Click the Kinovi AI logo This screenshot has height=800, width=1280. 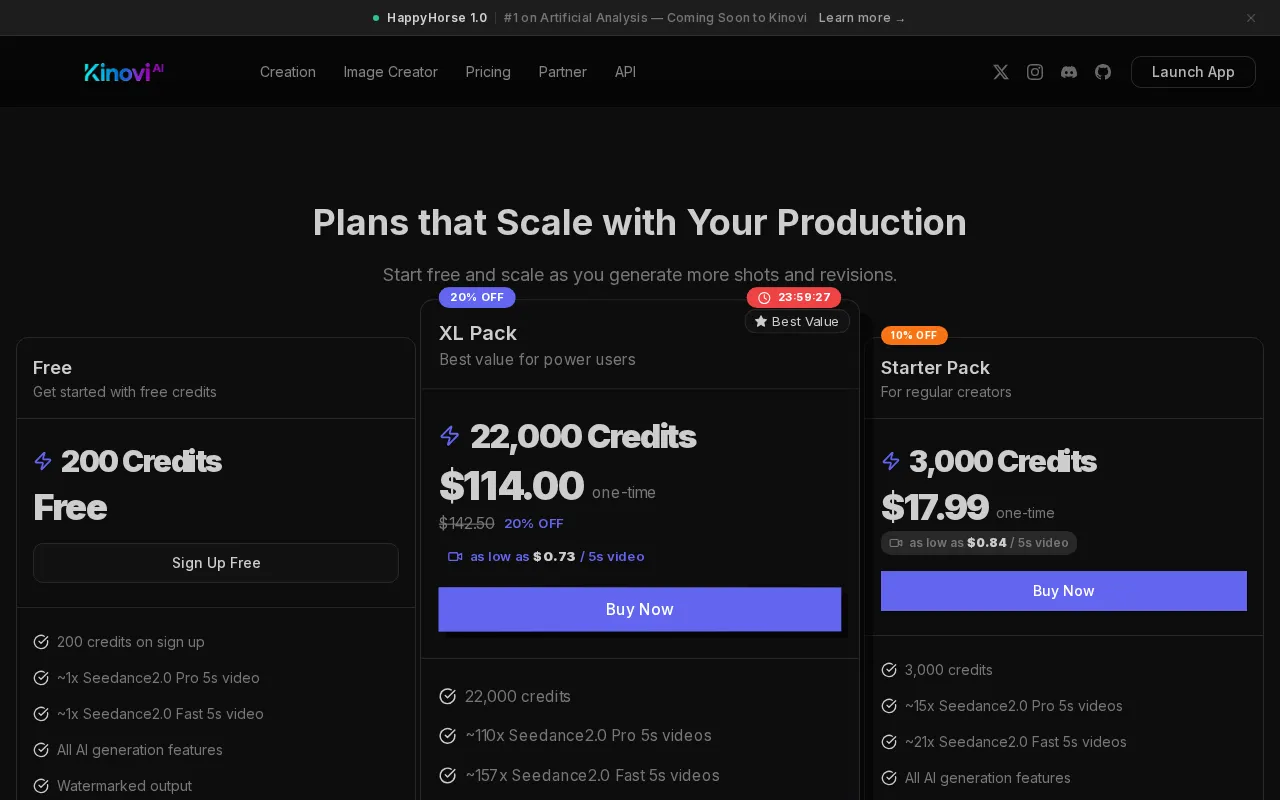pos(124,72)
